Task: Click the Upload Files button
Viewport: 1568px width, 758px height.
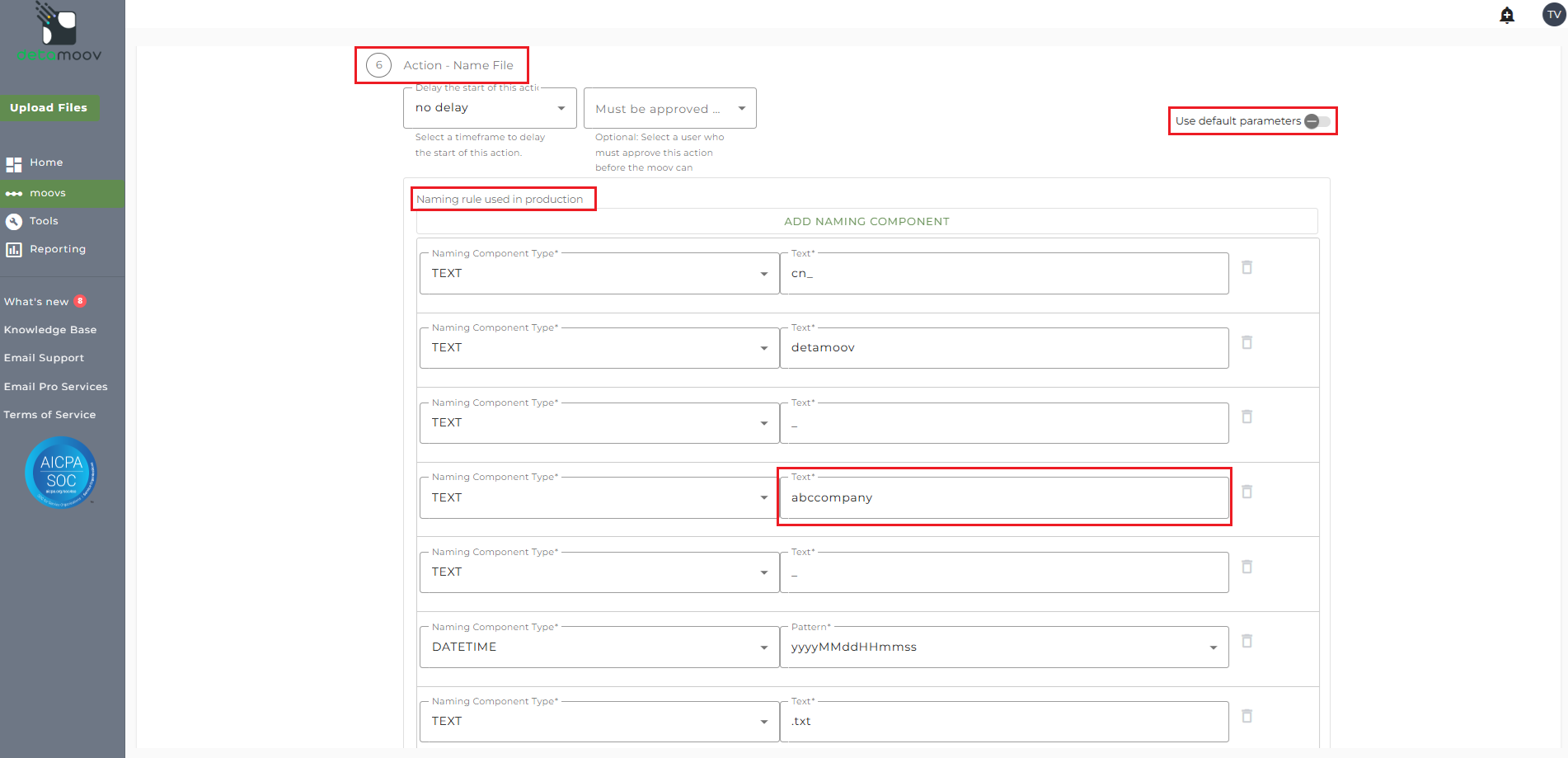Action: (49, 108)
